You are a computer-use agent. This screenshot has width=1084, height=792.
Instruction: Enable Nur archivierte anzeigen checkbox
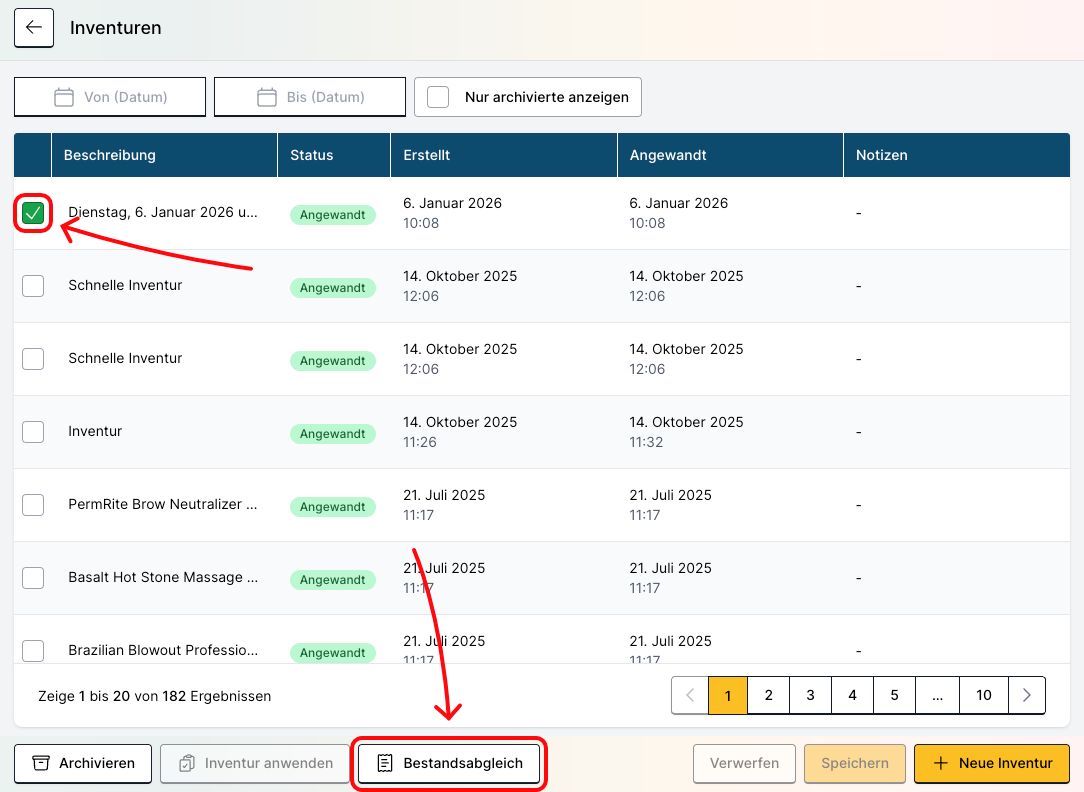point(438,97)
